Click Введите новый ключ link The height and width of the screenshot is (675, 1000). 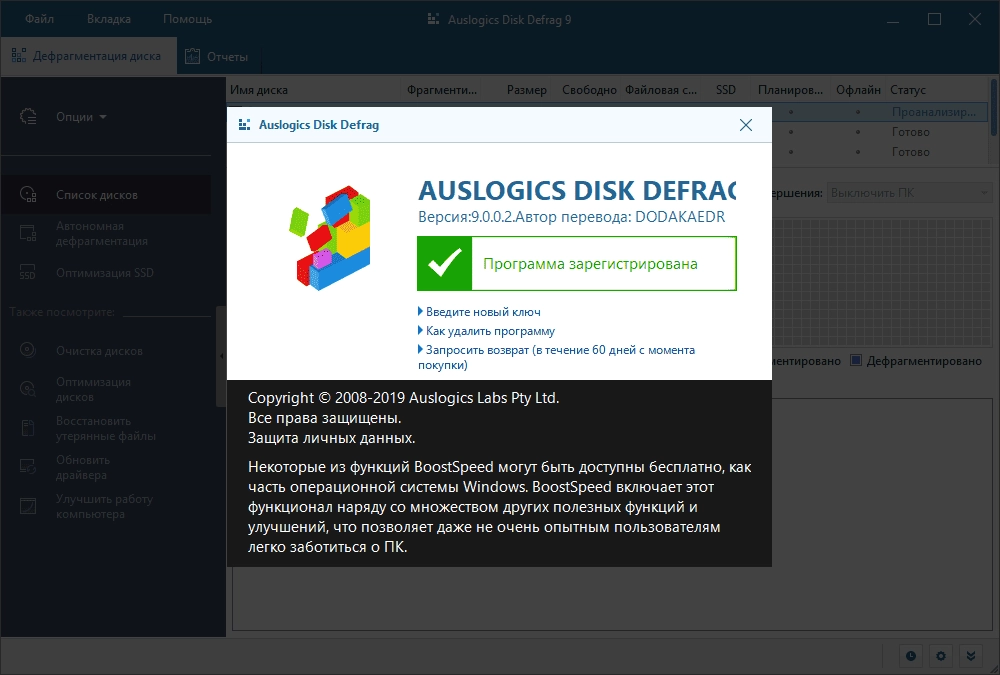(x=483, y=312)
